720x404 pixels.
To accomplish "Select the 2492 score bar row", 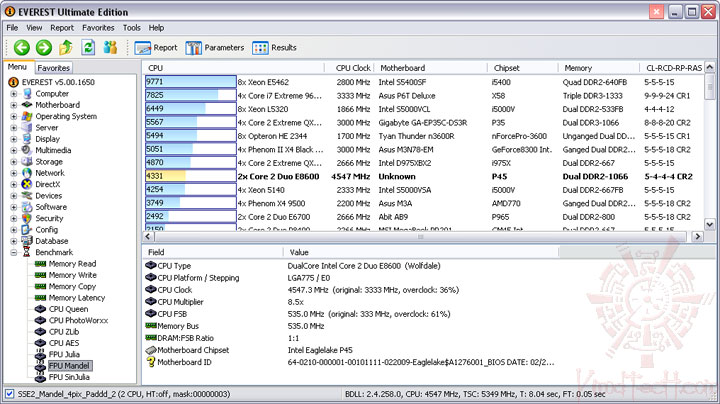I will click(191, 217).
